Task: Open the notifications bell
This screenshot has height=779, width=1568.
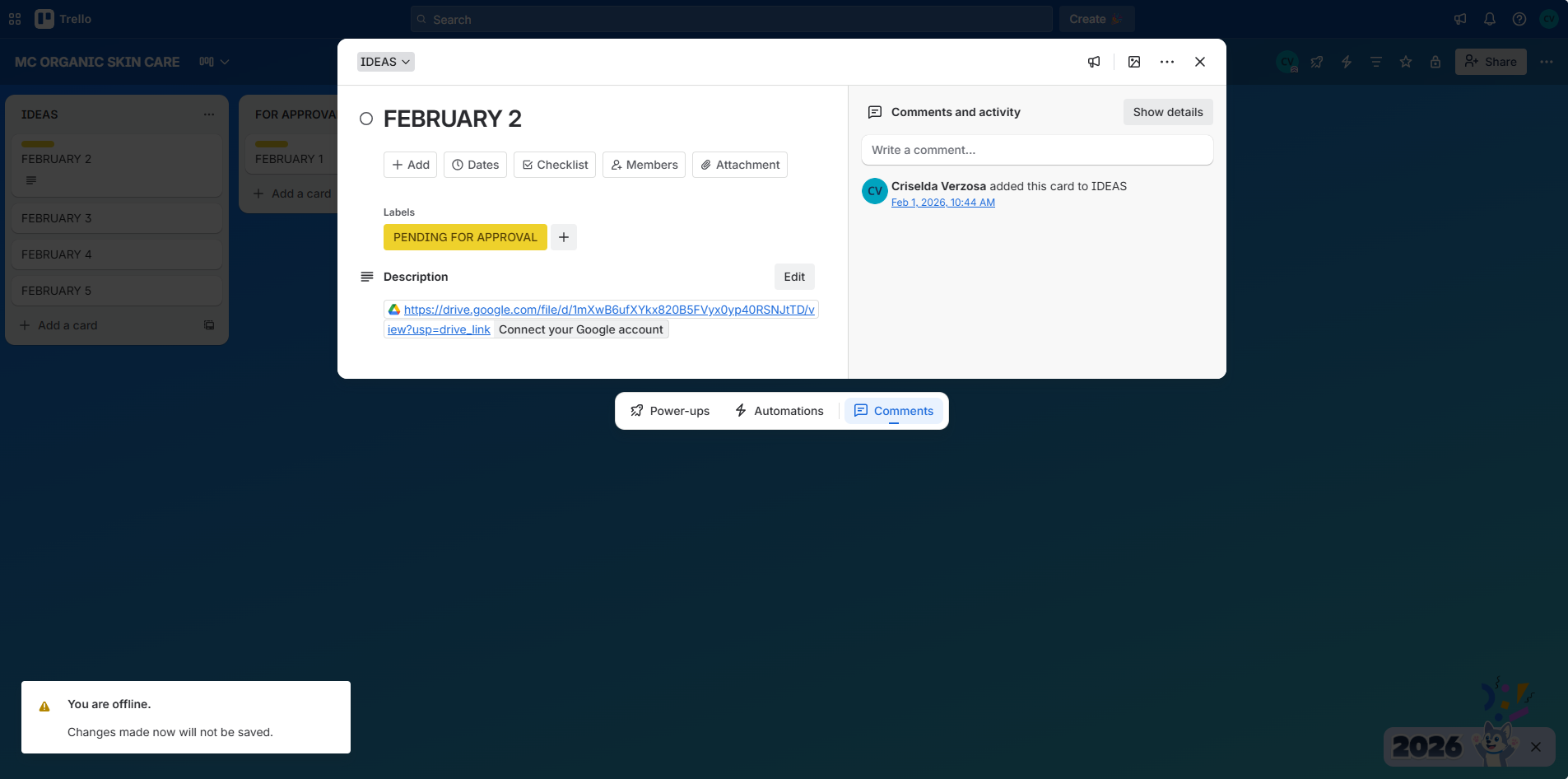Action: 1490,19
